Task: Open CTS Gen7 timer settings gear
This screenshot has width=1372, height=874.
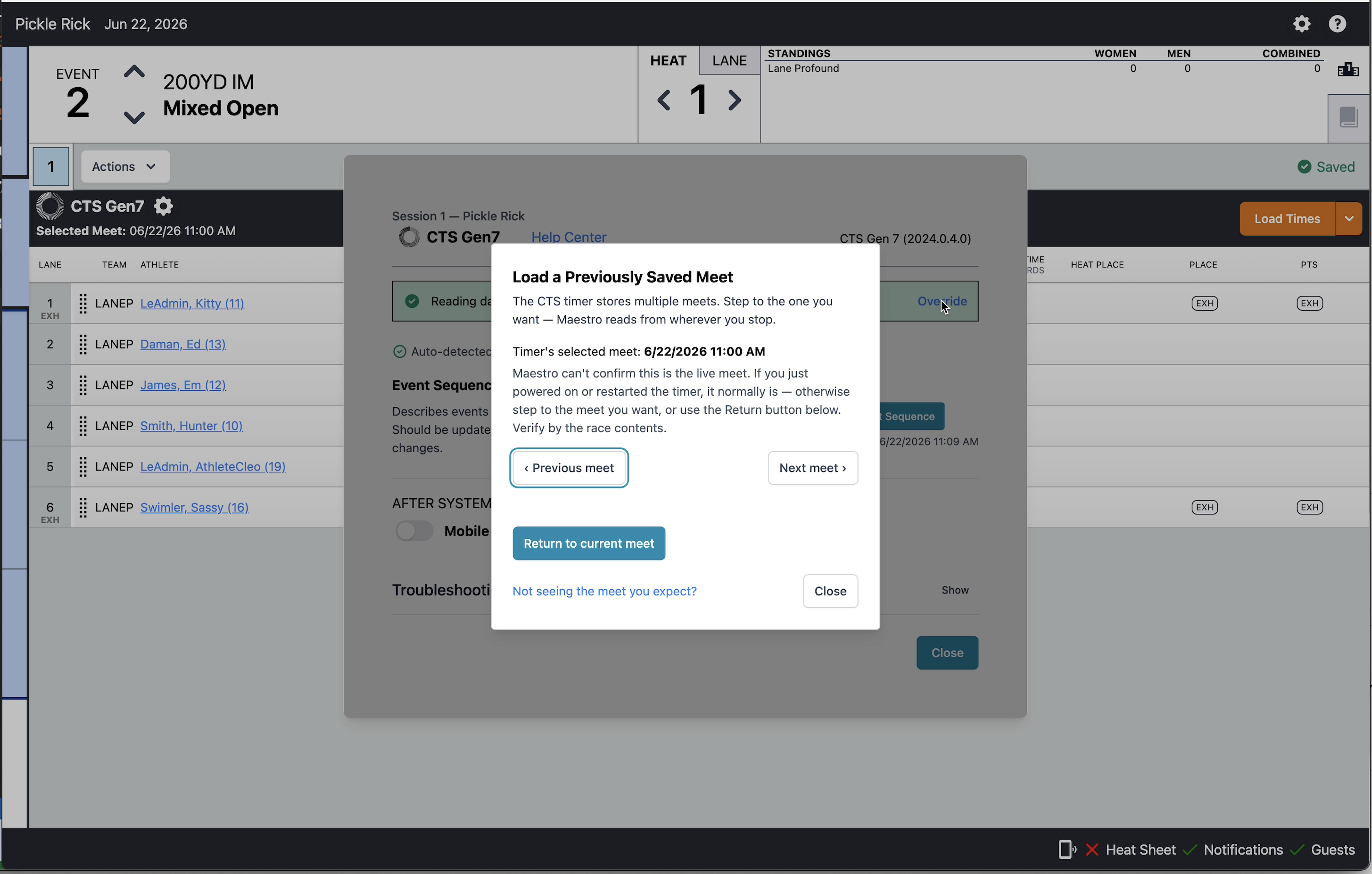Action: pos(164,206)
